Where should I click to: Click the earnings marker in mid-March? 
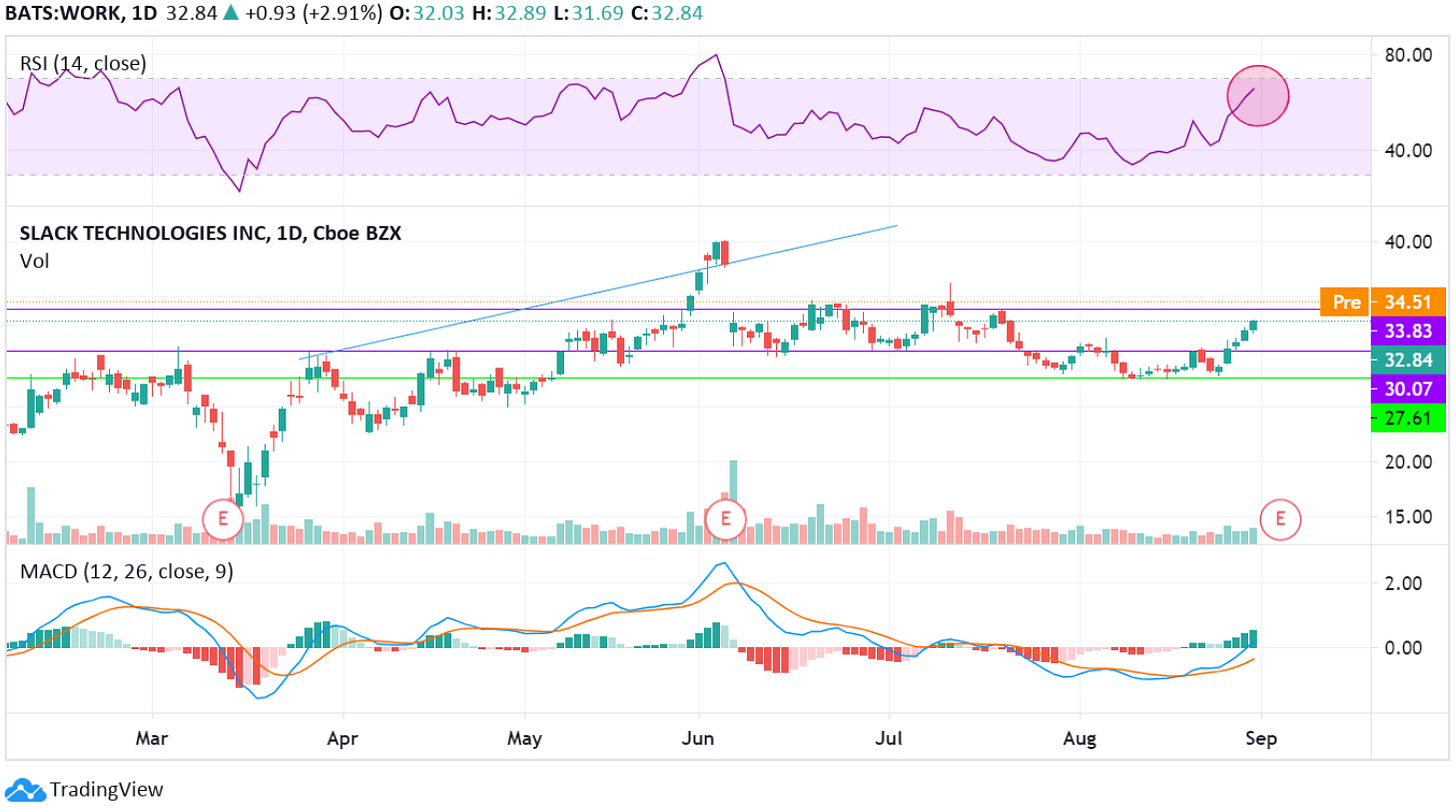[222, 518]
